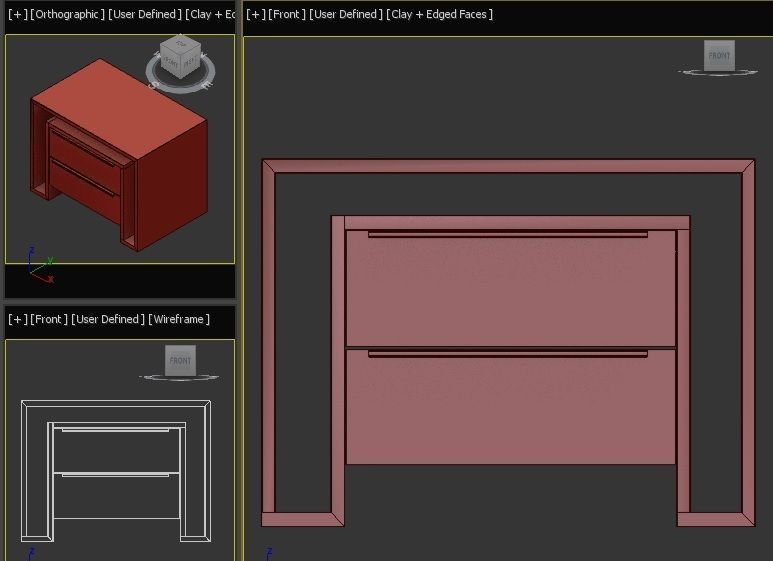Viewport: 773px width, 561px height.
Task: Open [User Defined] menu in the Orthographic viewport
Action: [145, 15]
